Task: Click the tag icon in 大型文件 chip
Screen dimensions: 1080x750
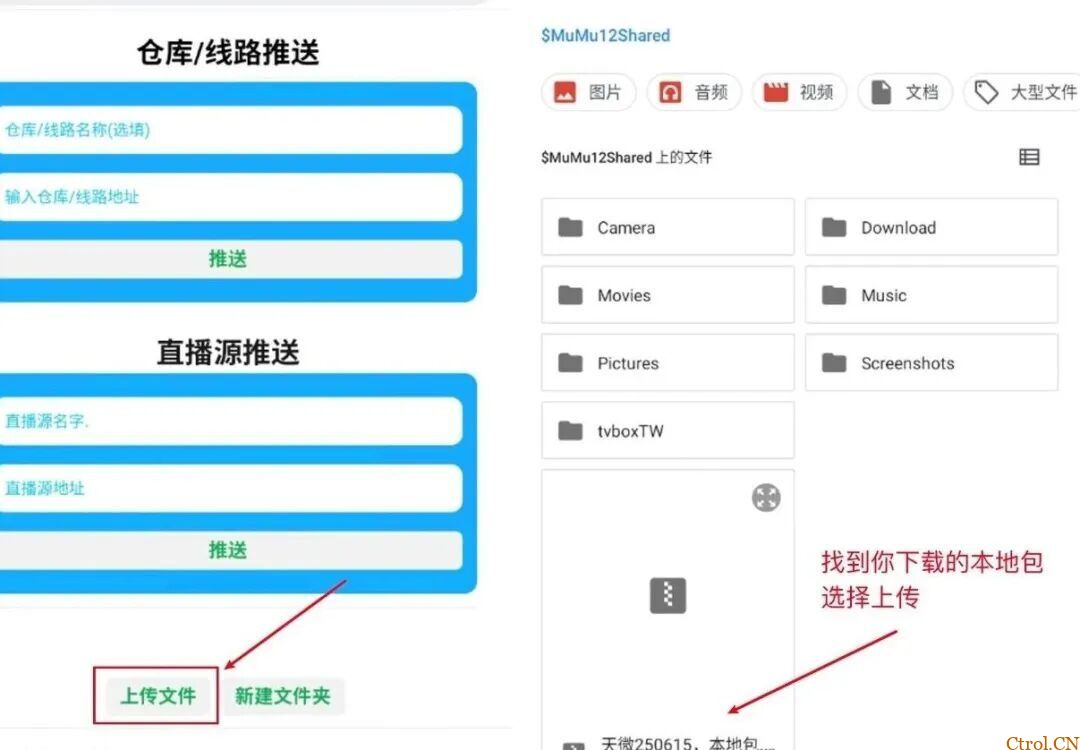Action: tap(986, 92)
